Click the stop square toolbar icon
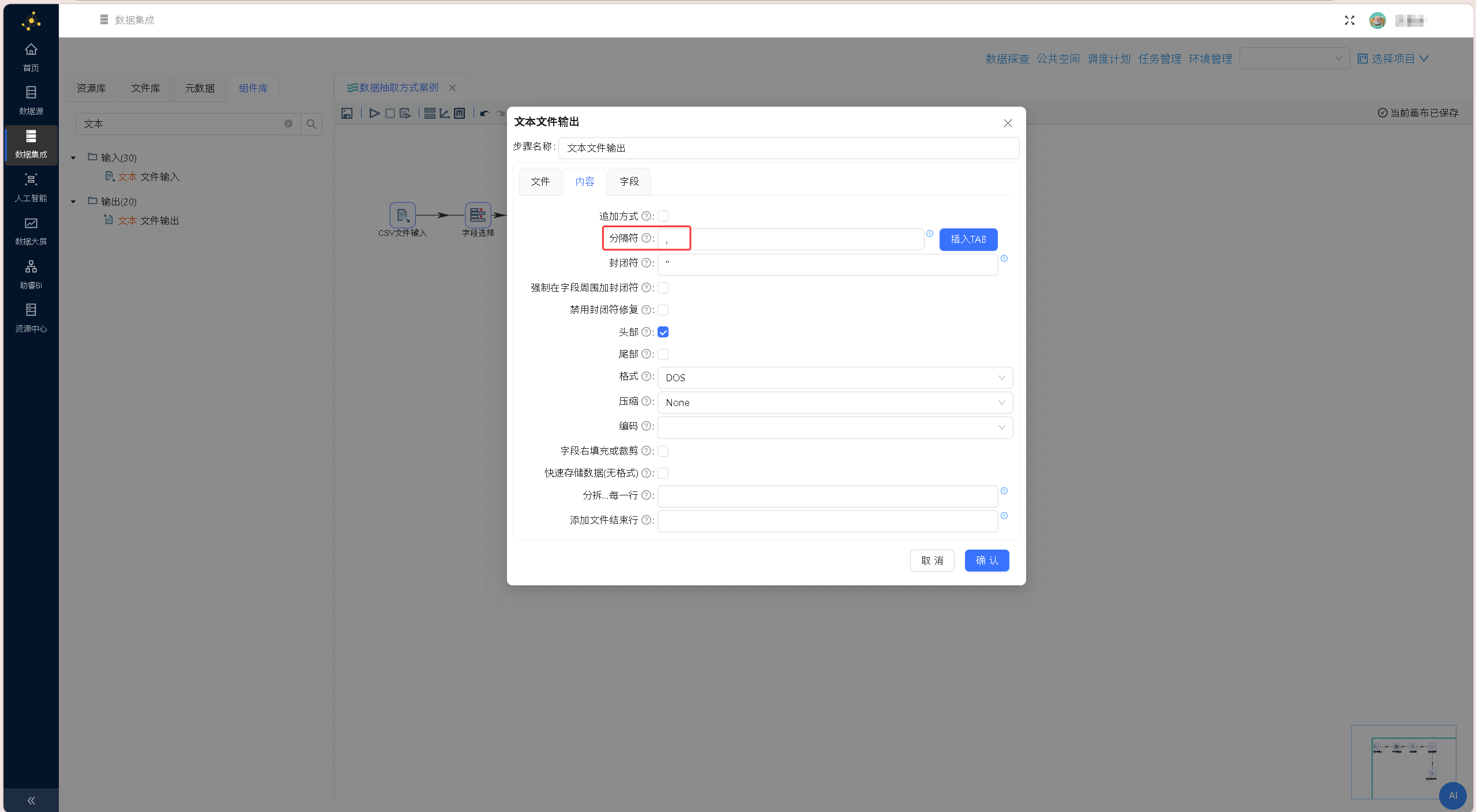1476x812 pixels. point(390,113)
